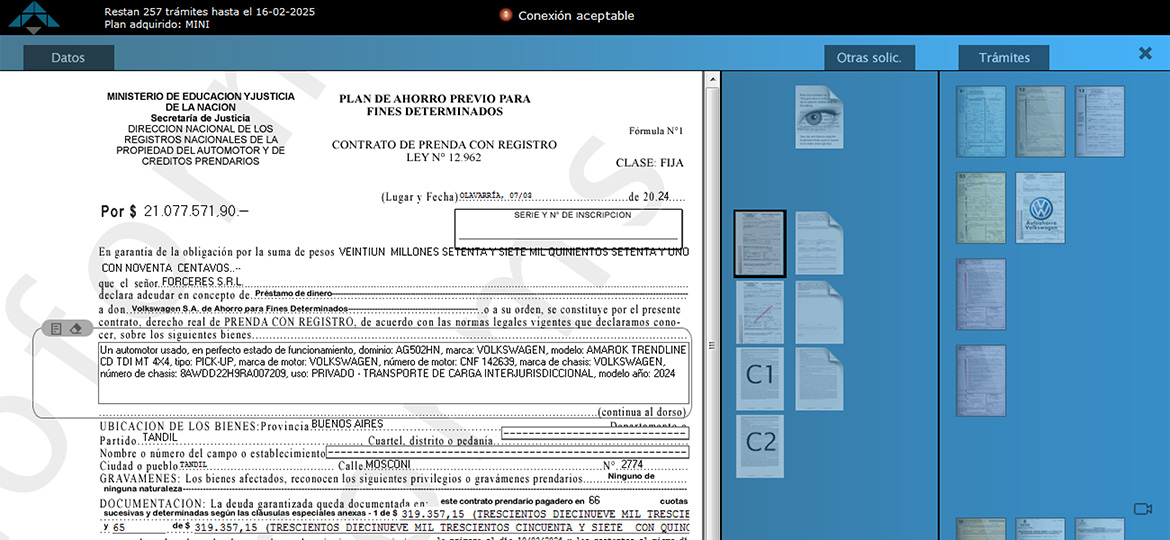This screenshot has height=540, width=1170.
Task: Open first document thumbnail in Trámites panel
Action: point(980,121)
